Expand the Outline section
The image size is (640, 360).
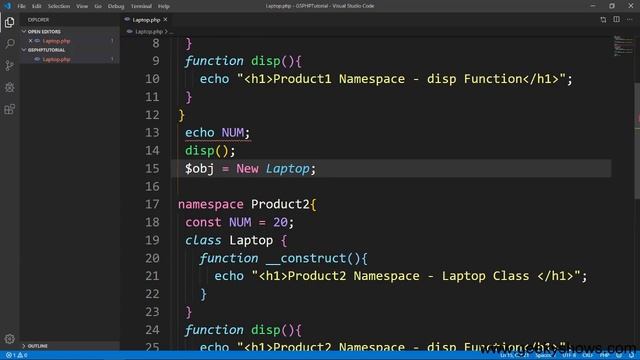pyautogui.click(x=69, y=346)
